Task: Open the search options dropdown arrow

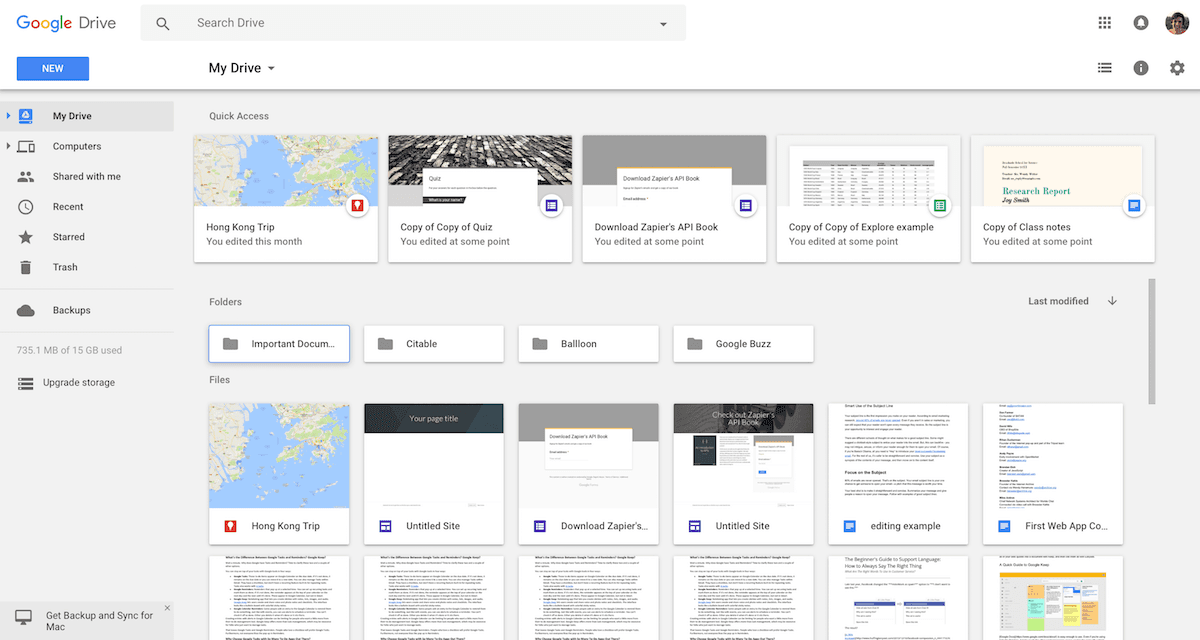Action: 663,24
